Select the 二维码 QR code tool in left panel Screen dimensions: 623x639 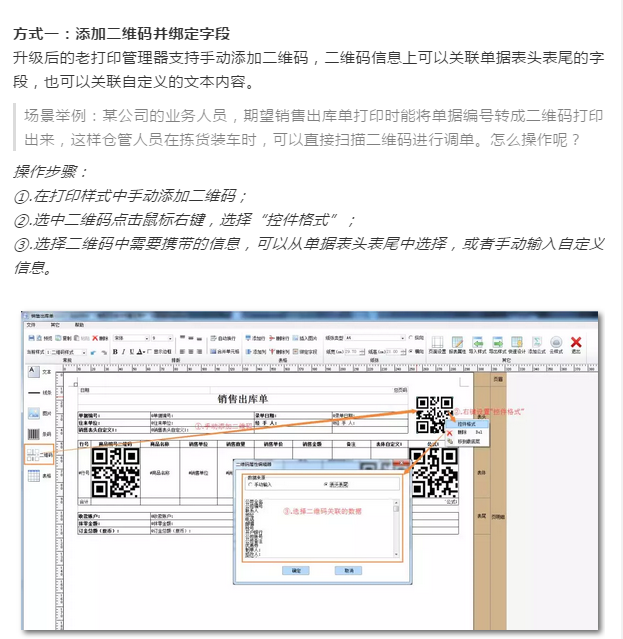pyautogui.click(x=39, y=454)
